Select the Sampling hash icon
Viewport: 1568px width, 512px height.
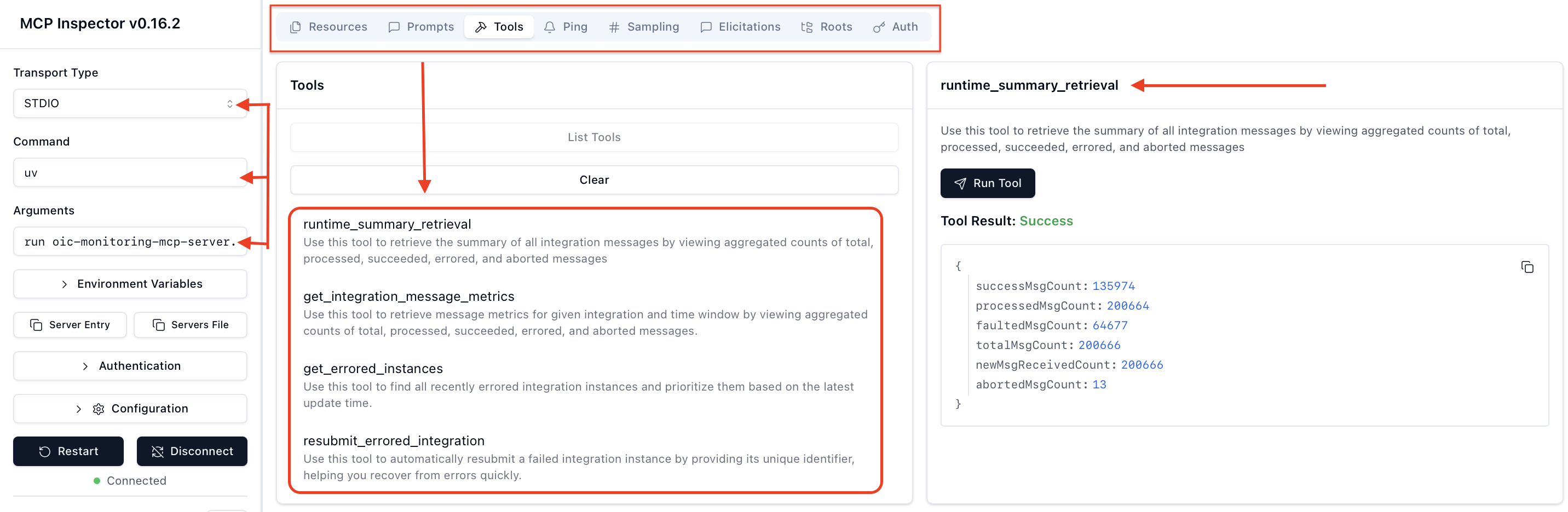click(x=614, y=27)
